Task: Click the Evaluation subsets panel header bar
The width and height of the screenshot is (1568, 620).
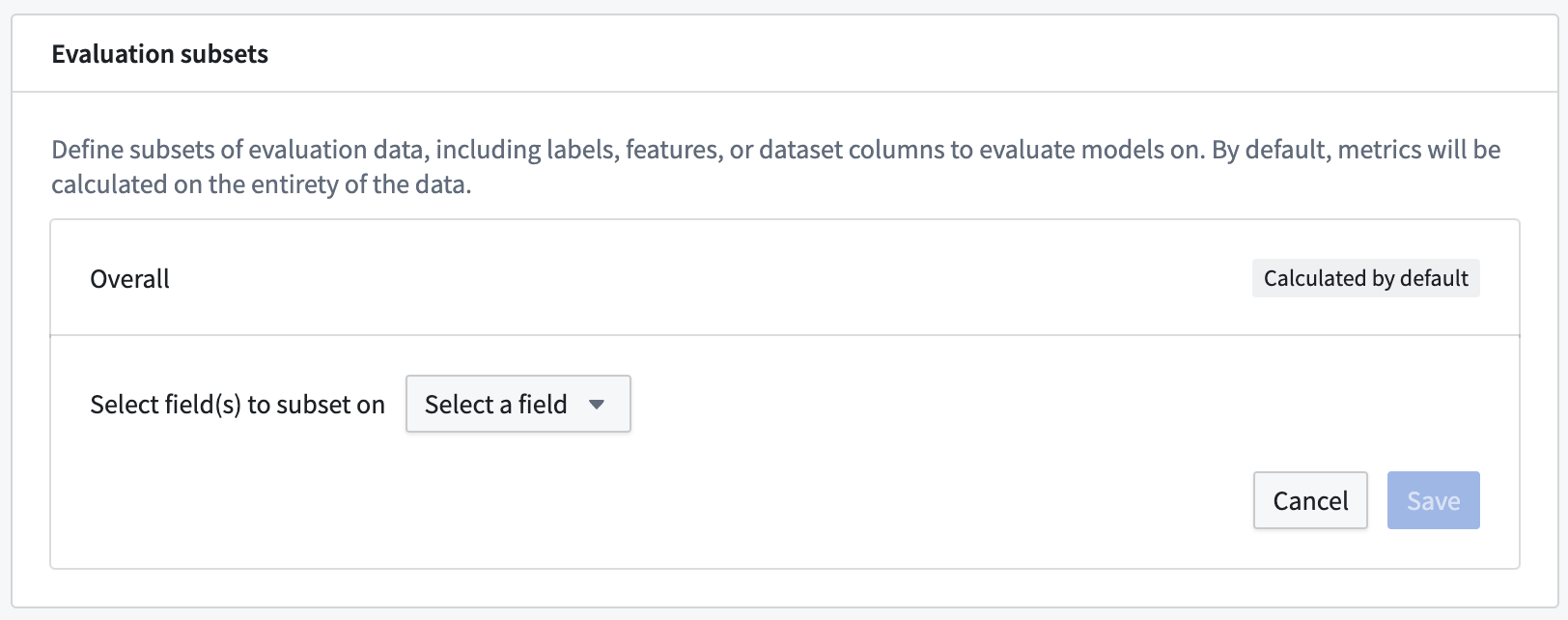Action: pos(785,54)
